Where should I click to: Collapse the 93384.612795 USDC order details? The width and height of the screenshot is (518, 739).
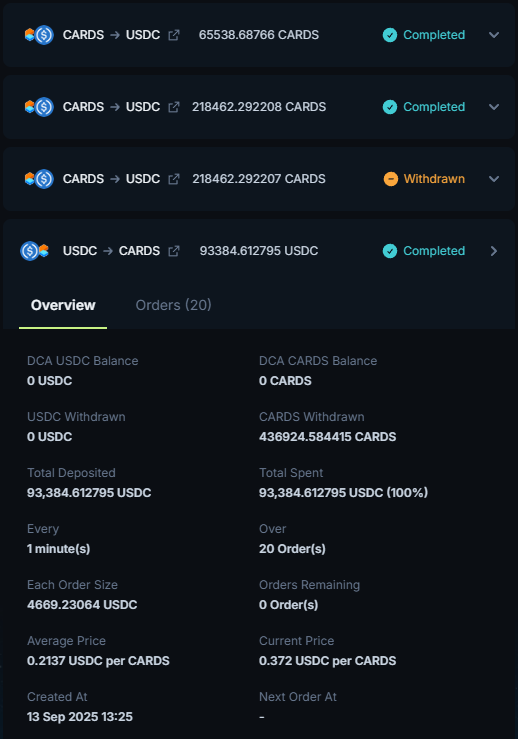(494, 251)
